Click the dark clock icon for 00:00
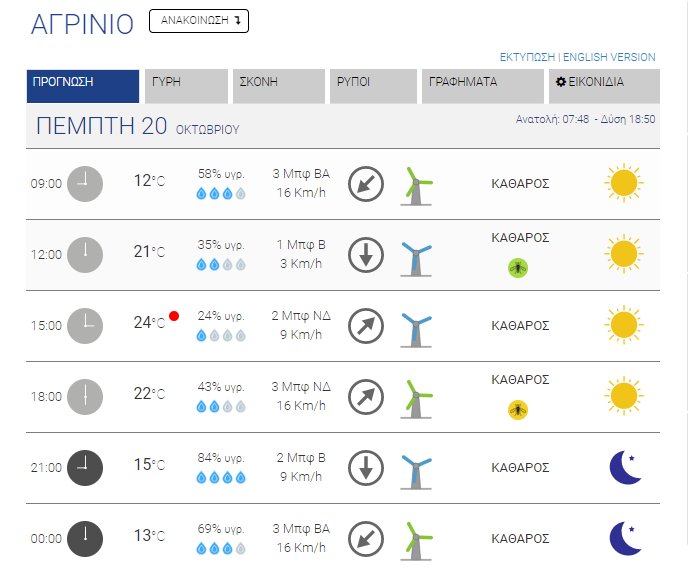Viewport: 688px width, 572px height. click(85, 539)
